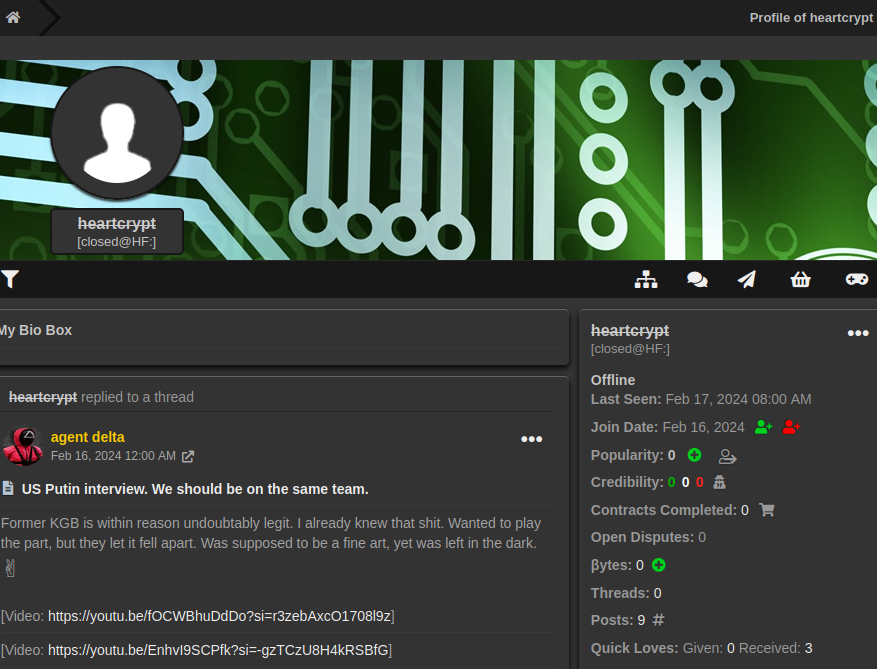
Task: Donate bytes with green plus icon
Action: click(659, 565)
